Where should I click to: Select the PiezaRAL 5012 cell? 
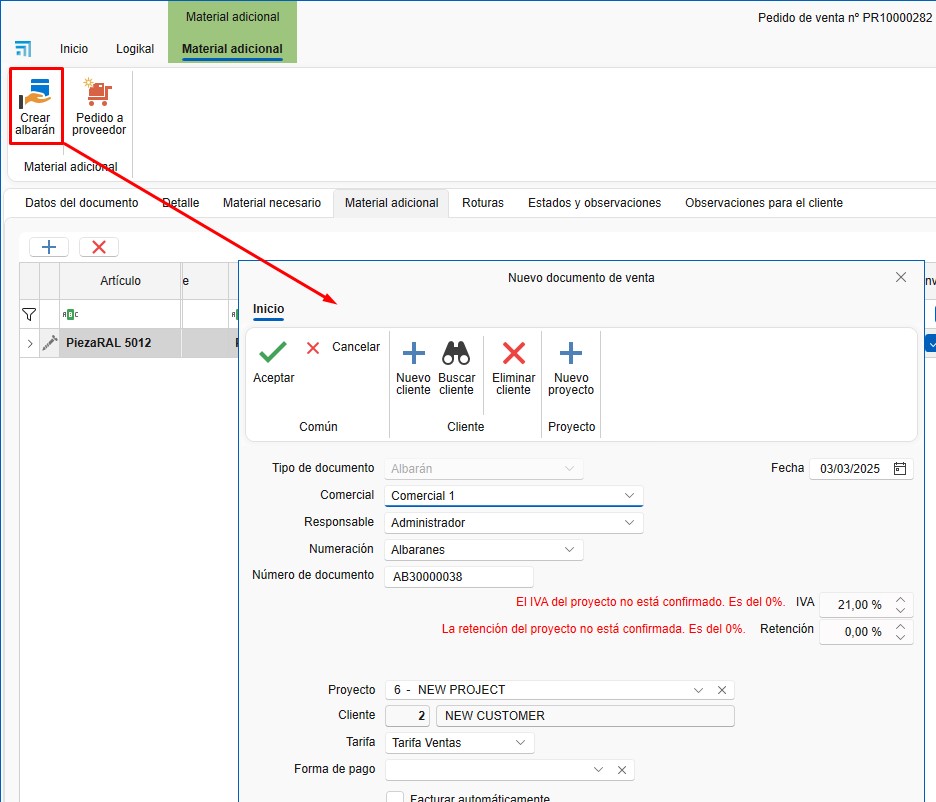pos(119,343)
